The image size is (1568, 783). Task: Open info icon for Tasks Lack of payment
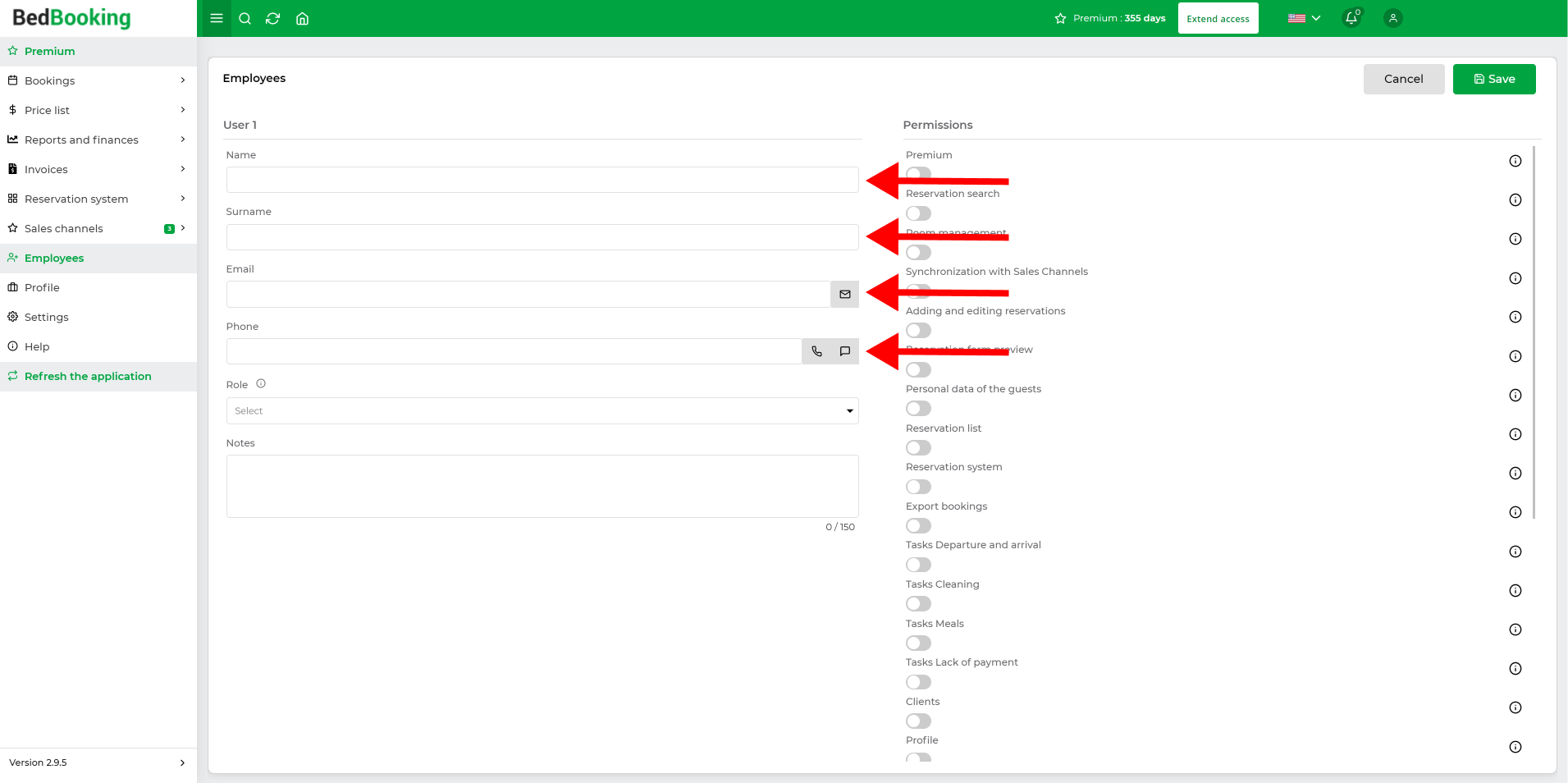[x=1515, y=669]
